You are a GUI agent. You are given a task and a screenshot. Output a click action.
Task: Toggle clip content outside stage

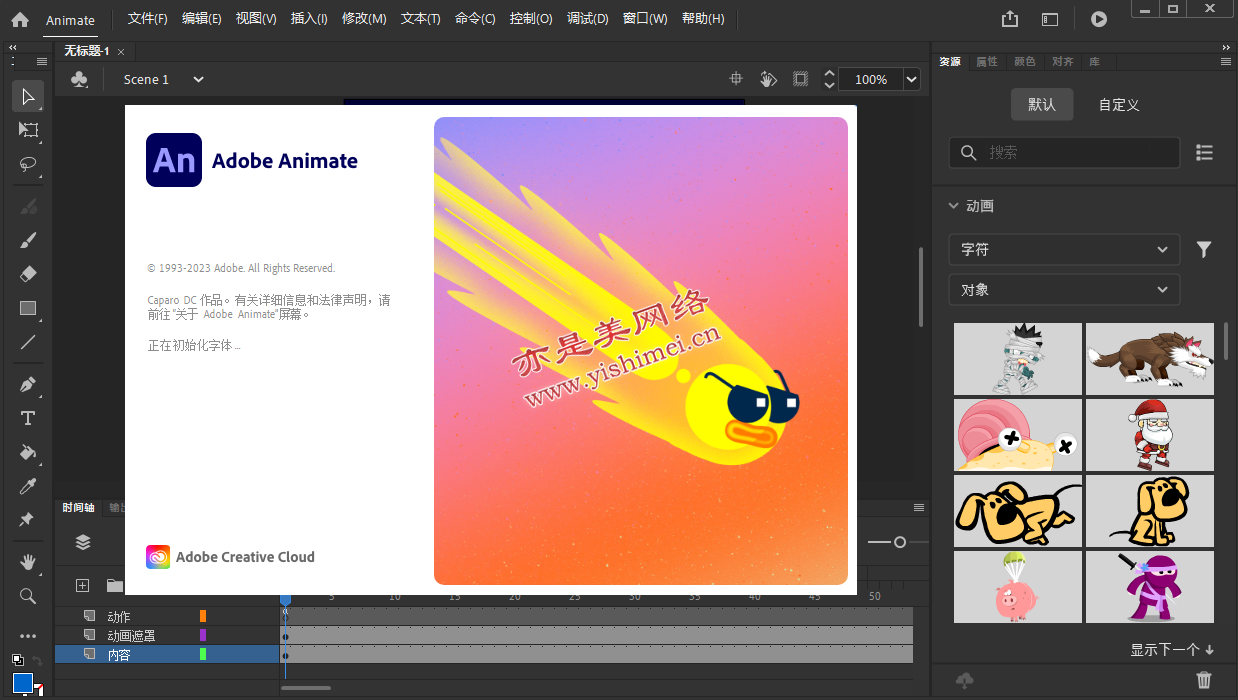coord(800,79)
